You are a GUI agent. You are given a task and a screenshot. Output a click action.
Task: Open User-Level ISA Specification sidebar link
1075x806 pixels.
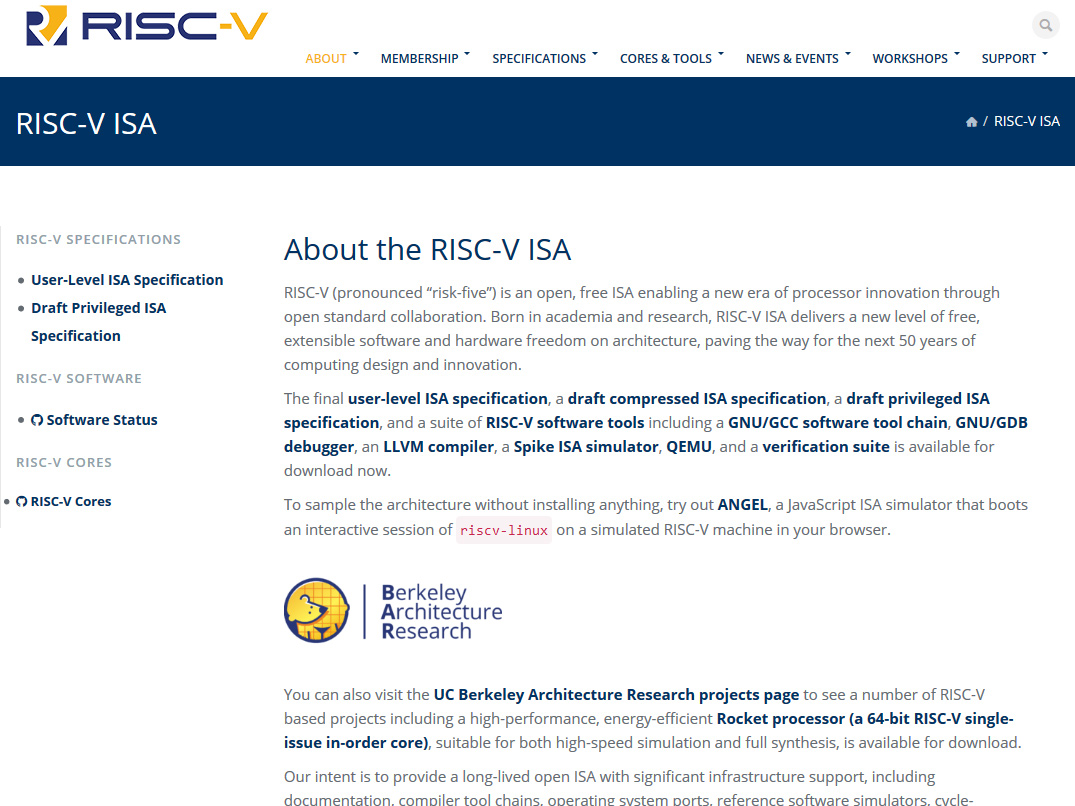pyautogui.click(x=127, y=280)
